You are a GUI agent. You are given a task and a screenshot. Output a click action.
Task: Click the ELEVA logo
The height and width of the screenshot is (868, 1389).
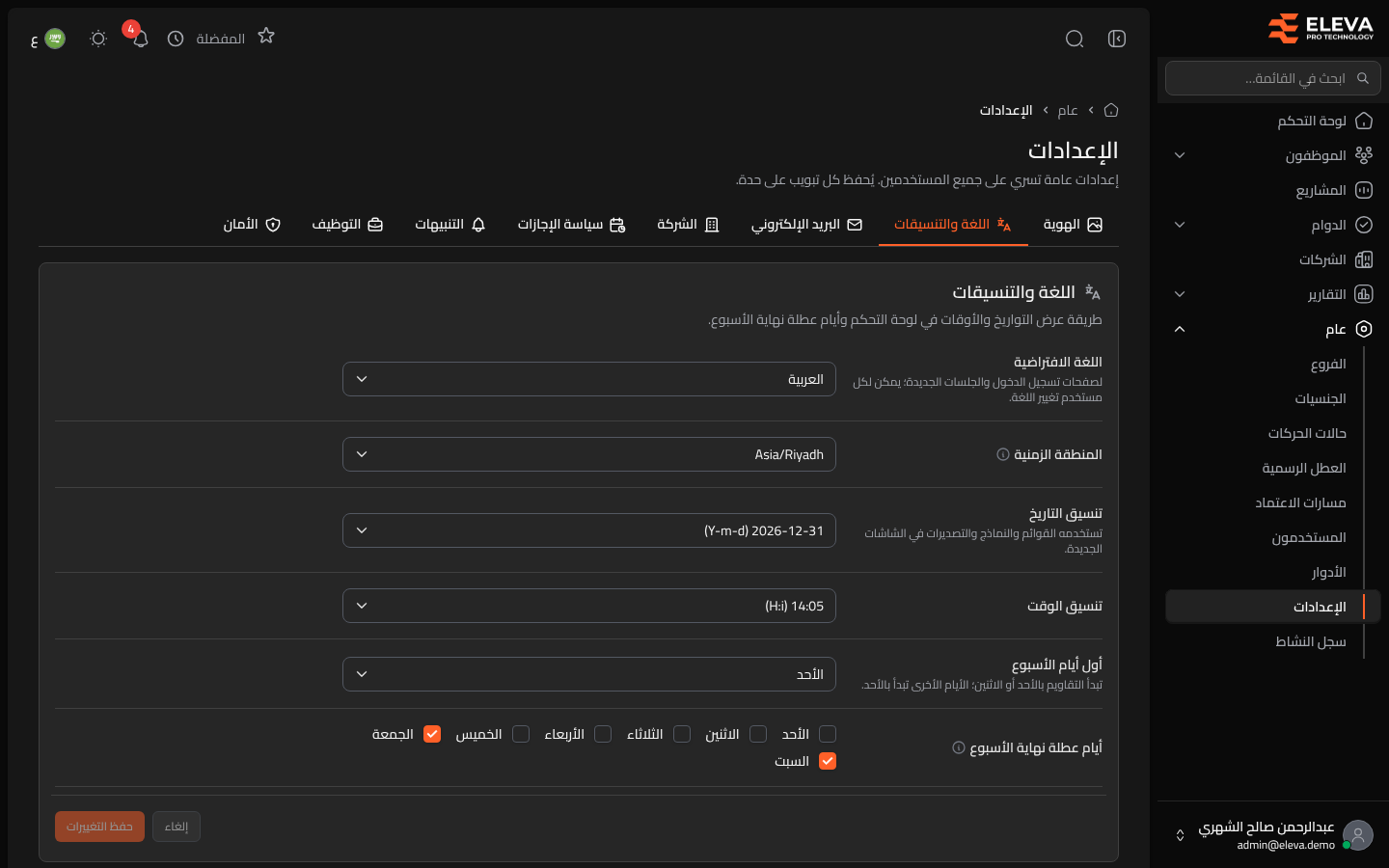(x=1321, y=28)
